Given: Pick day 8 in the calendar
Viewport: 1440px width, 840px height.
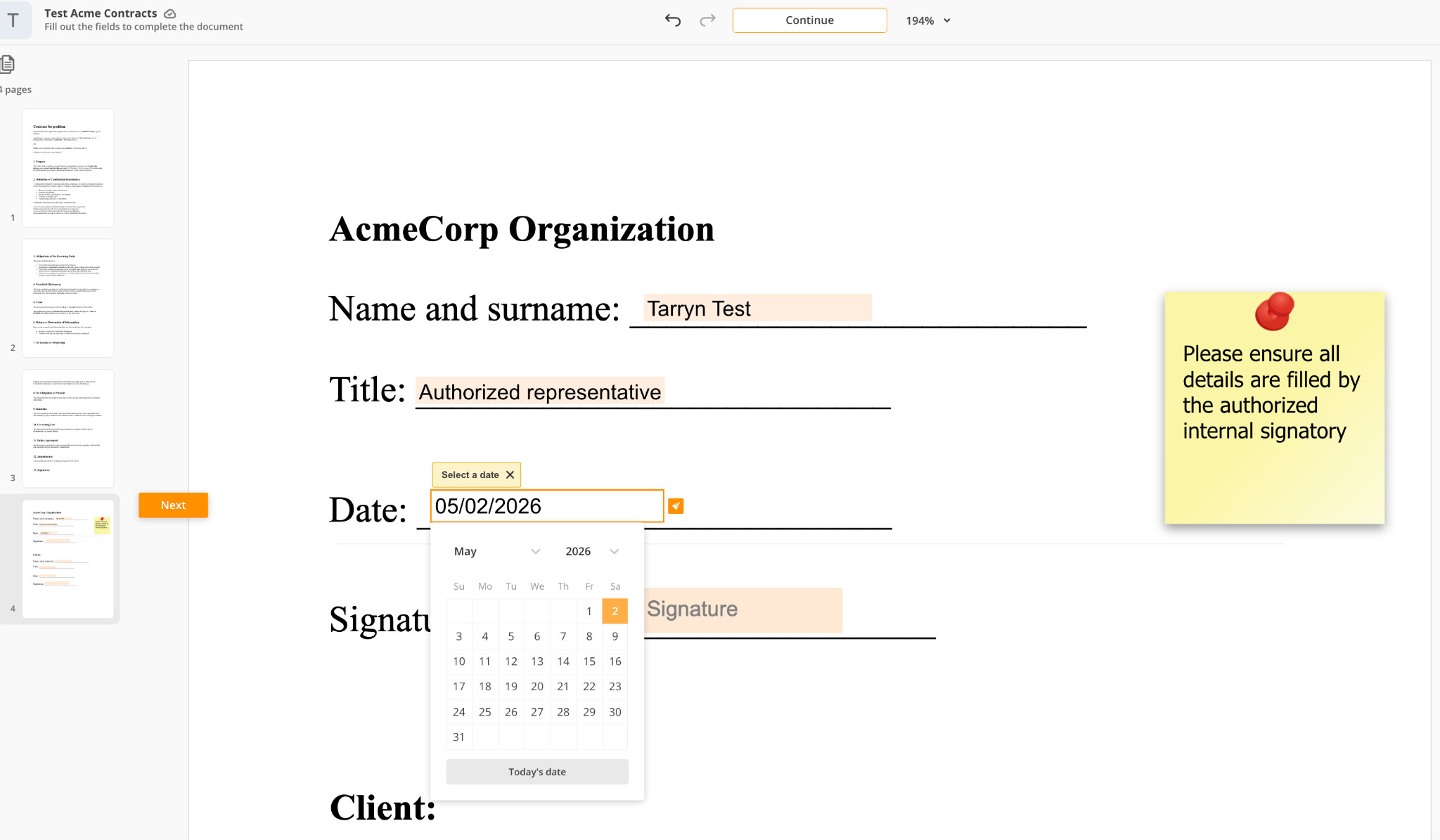Looking at the screenshot, I should 589,637.
